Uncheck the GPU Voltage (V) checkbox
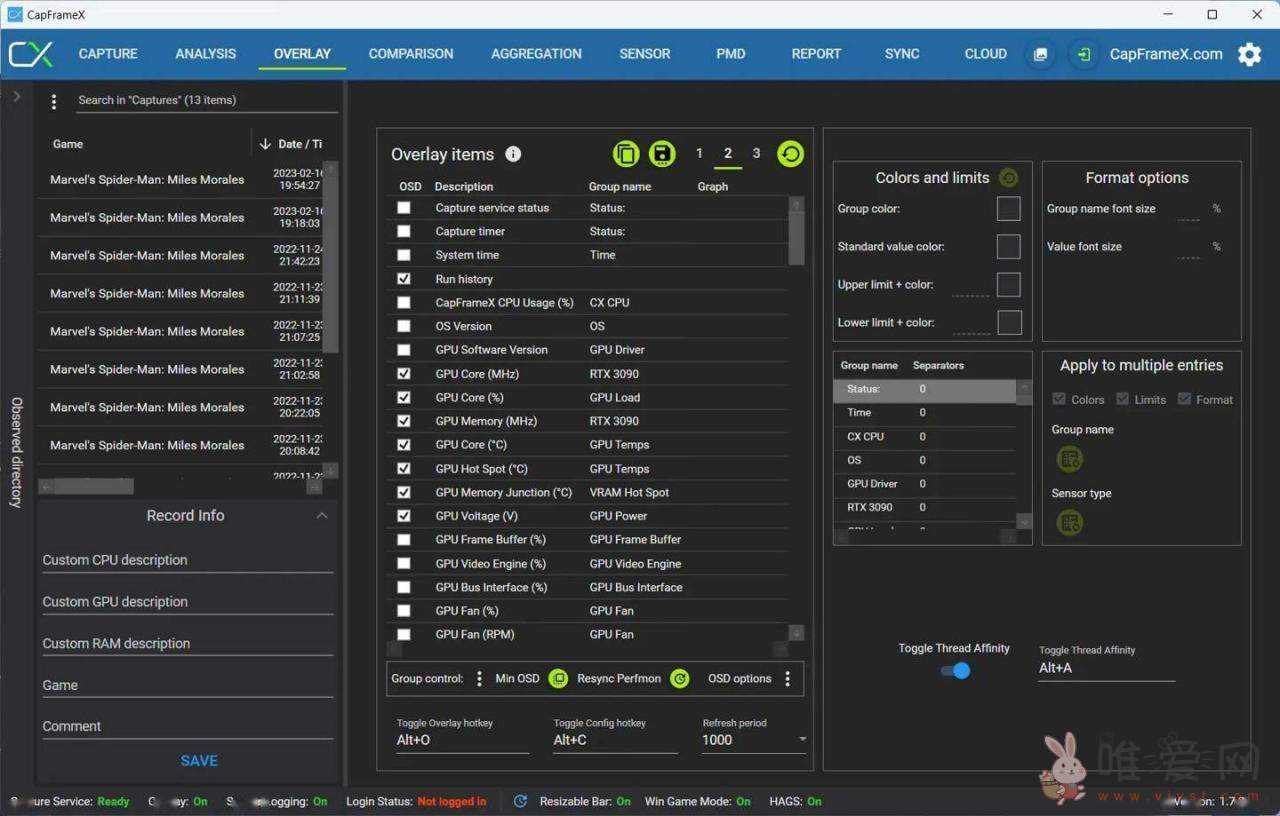Screen dimensions: 1280x816 coord(404,516)
